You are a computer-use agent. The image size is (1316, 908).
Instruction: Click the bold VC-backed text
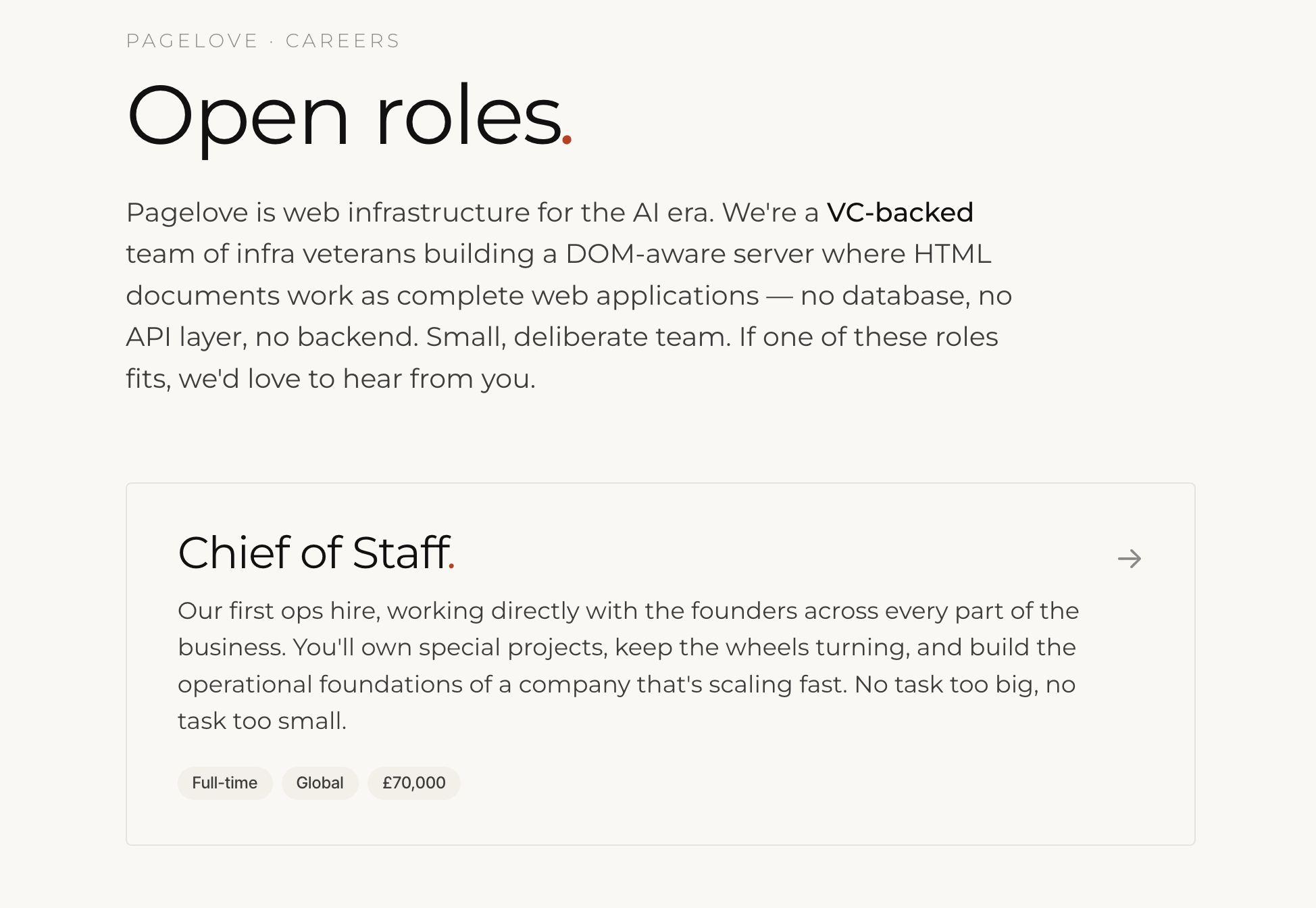click(x=900, y=212)
